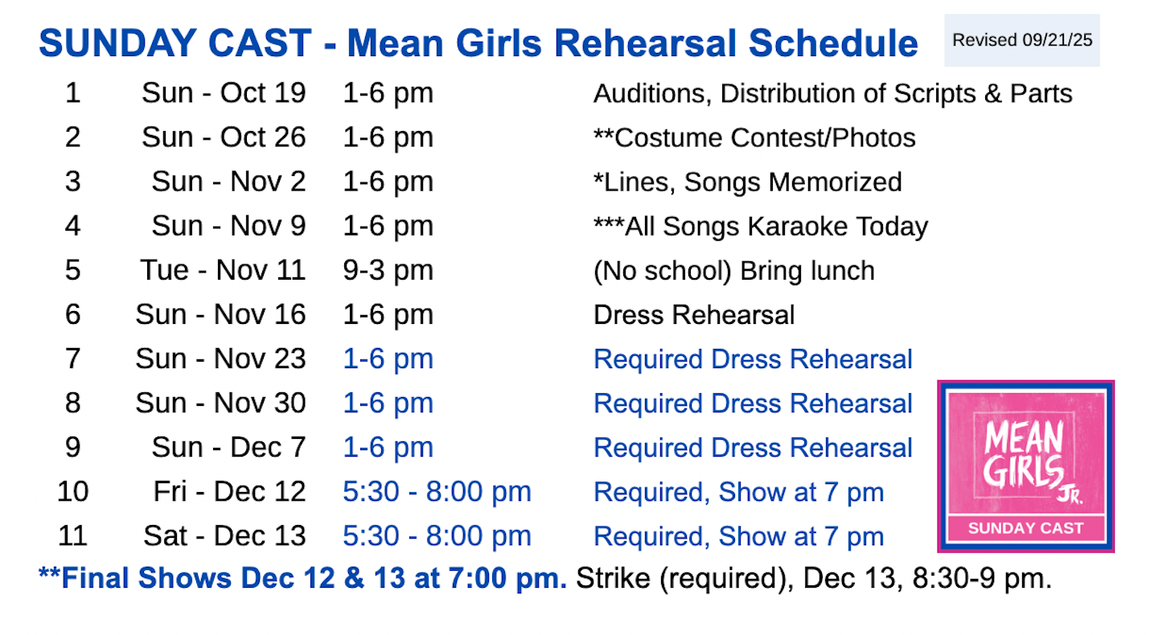Click the black Dress Rehearsal text for Nov 16
The width and height of the screenshot is (1150, 635).
pos(694,315)
